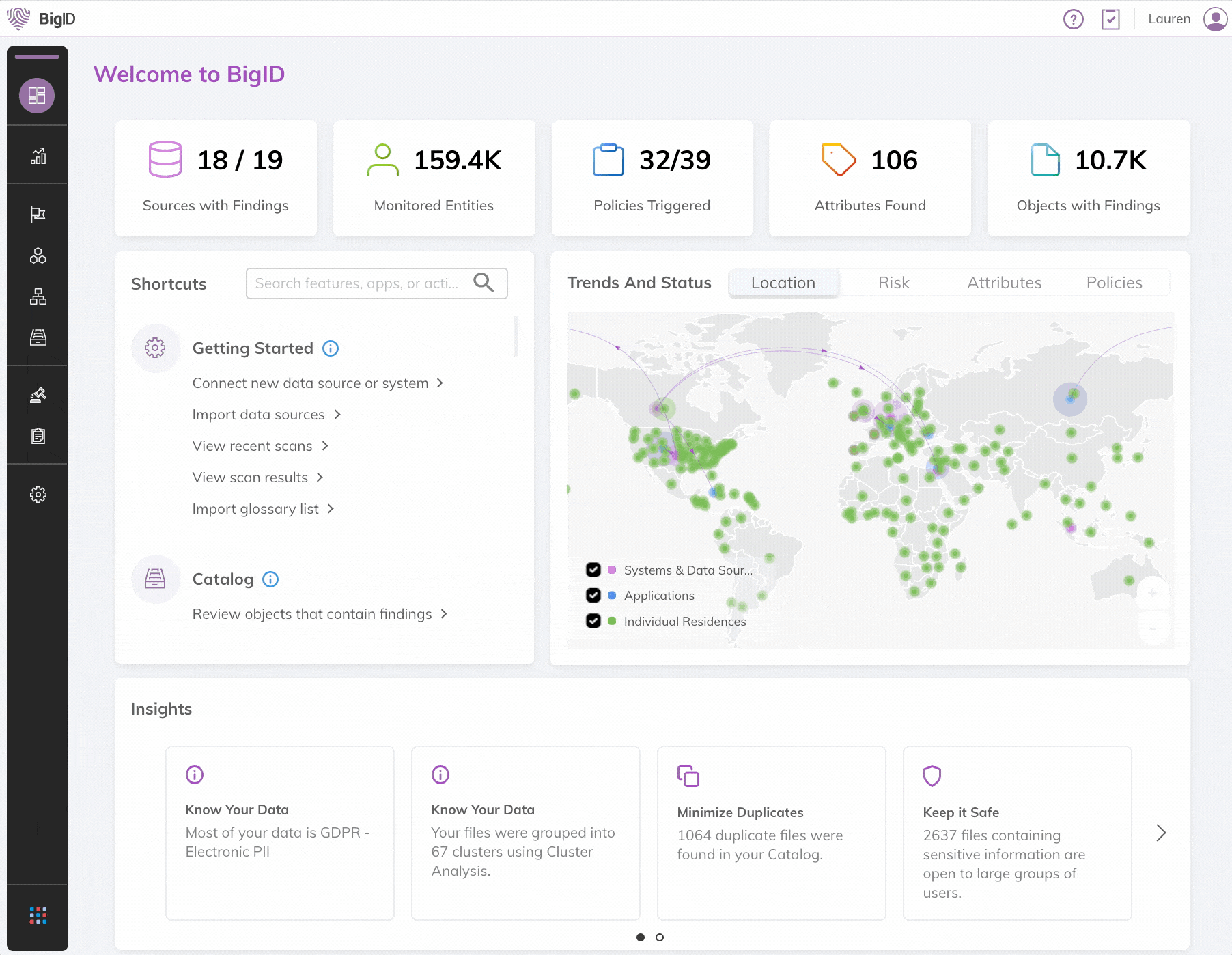The height and width of the screenshot is (955, 1232).
Task: Open View scan results shortcut
Action: [x=258, y=477]
